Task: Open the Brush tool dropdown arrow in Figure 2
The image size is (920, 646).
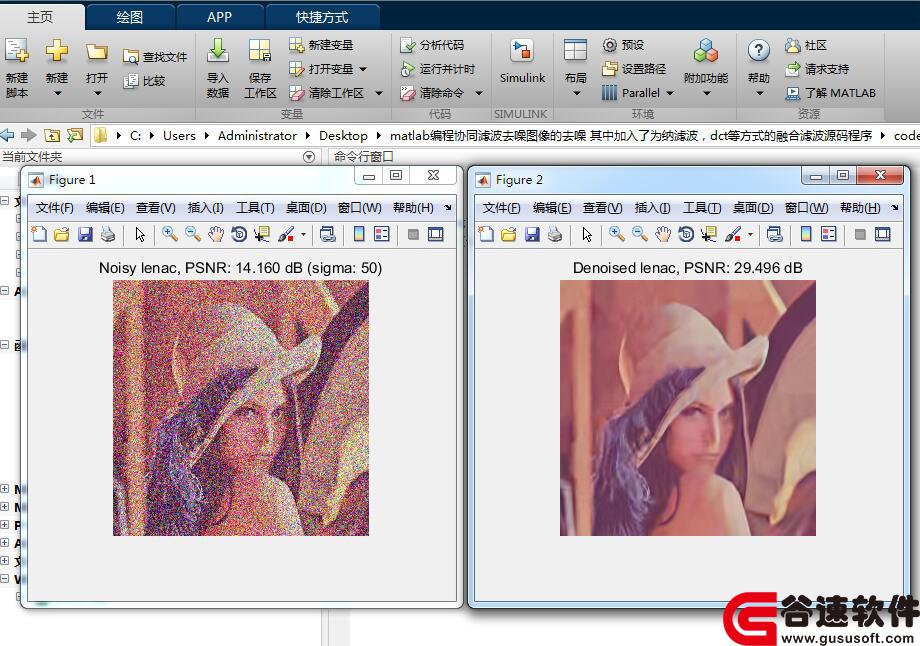Action: coord(750,235)
